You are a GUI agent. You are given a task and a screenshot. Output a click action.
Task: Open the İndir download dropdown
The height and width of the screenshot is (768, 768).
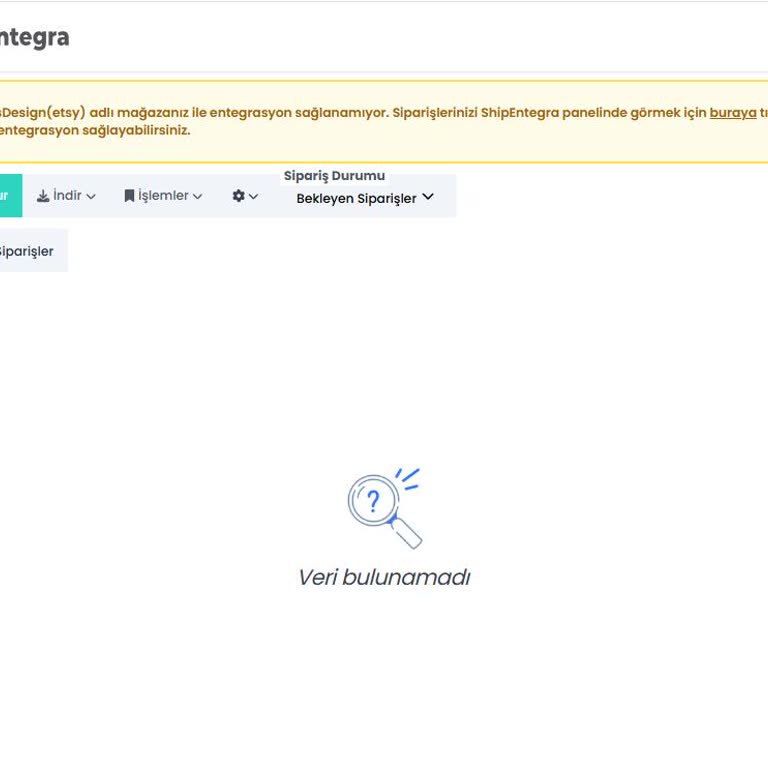[66, 195]
